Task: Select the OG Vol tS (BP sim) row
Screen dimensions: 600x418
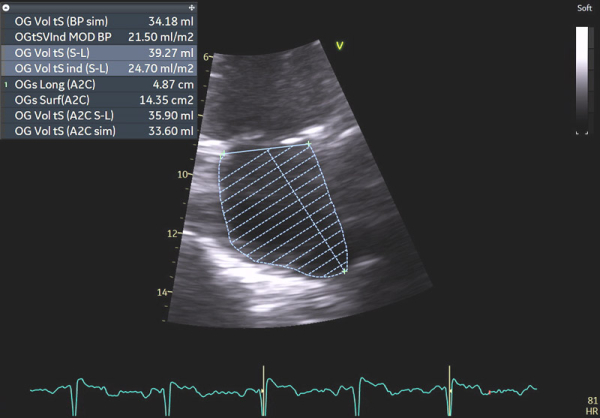Action: pyautogui.click(x=100, y=20)
